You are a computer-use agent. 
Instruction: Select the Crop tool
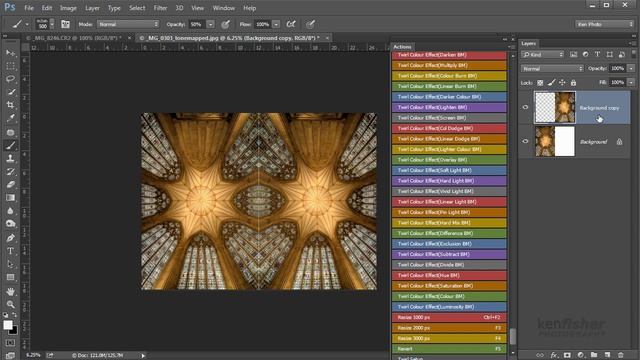(11, 105)
